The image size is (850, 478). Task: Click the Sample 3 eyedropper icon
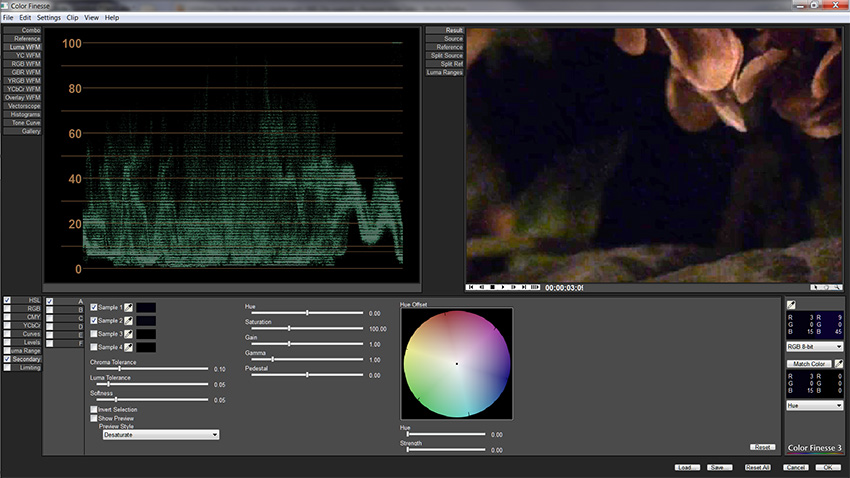tap(128, 333)
